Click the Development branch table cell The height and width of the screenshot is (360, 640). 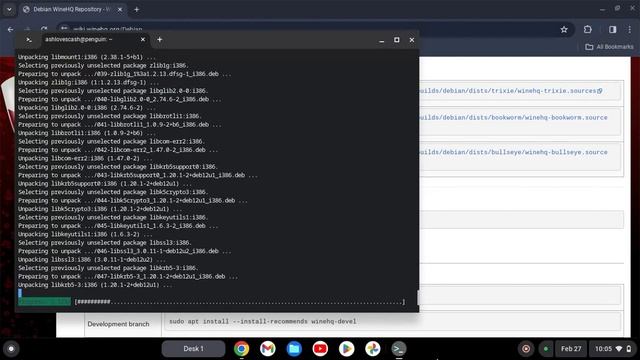(122, 324)
